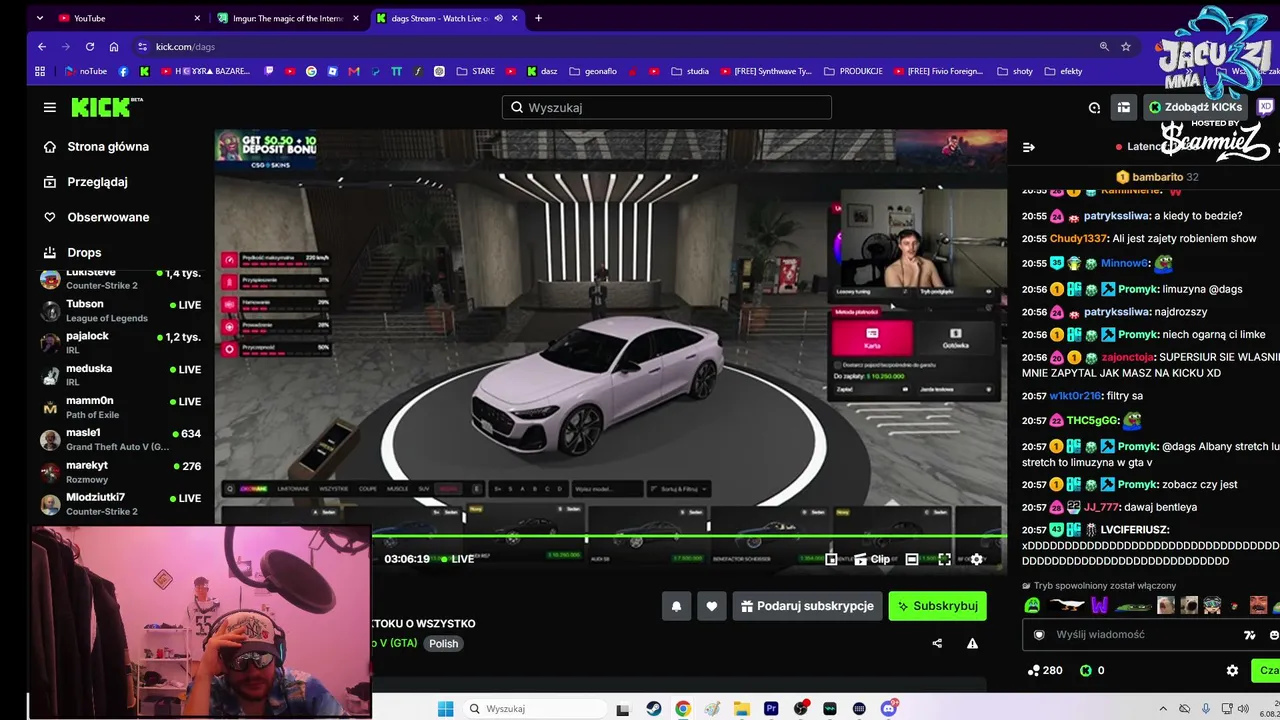Image resolution: width=1280 pixels, height=720 pixels.
Task: Toggle theater mode on the player
Action: tap(912, 559)
